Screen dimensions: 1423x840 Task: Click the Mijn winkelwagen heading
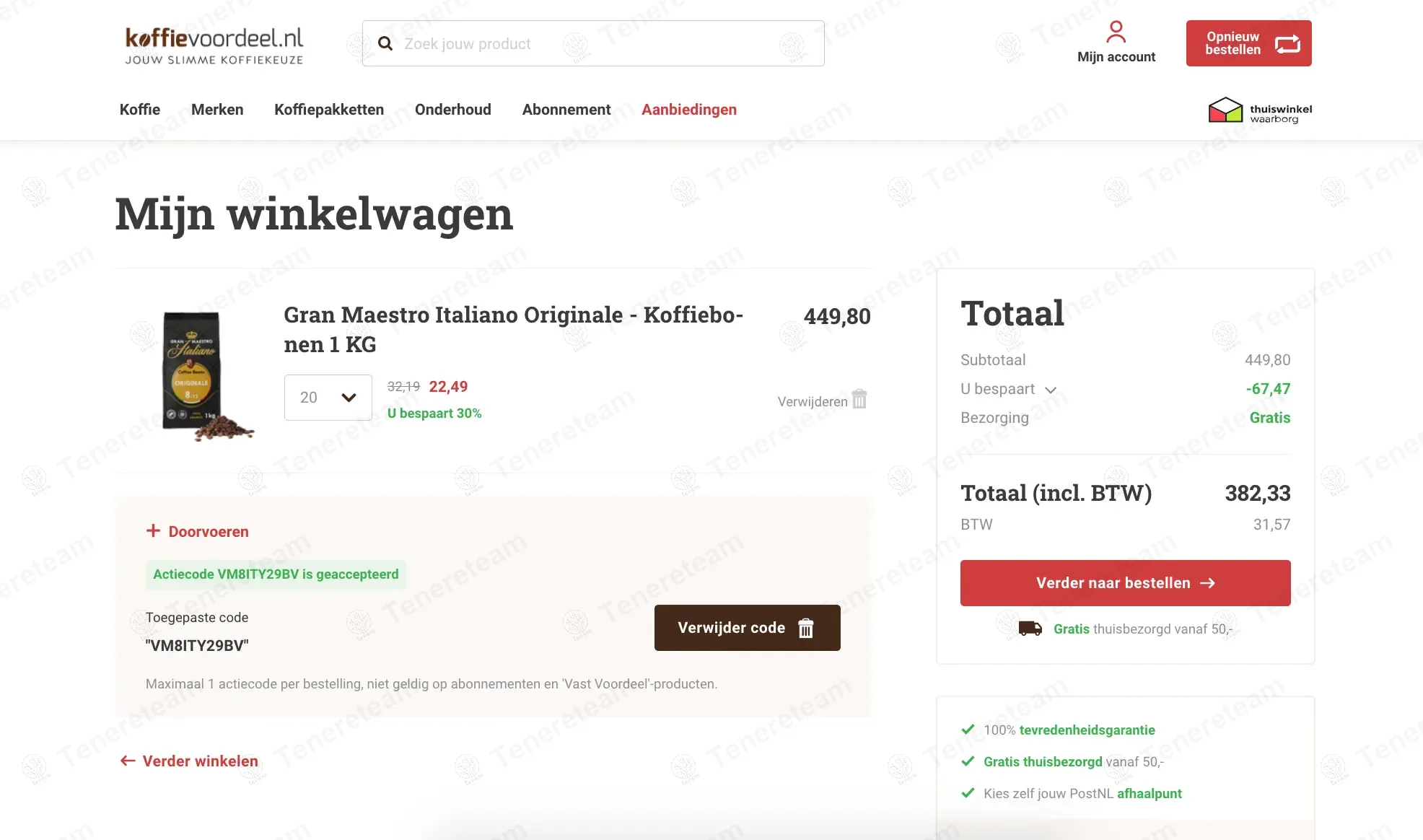[314, 215]
